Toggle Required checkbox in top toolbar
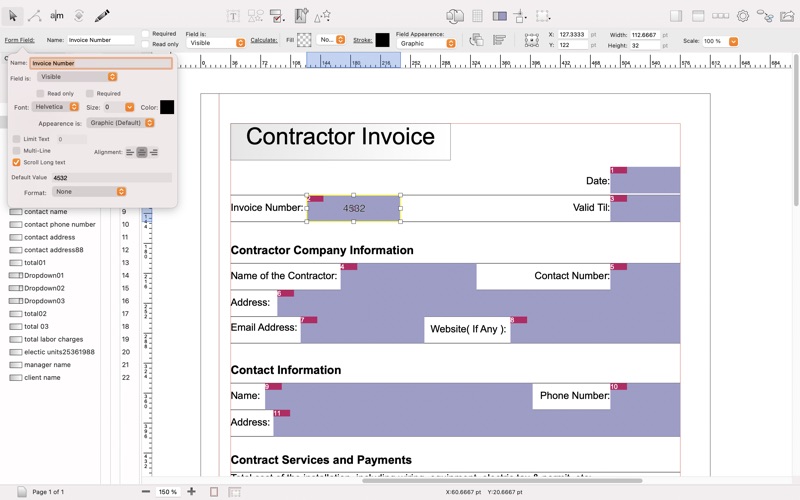Image resolution: width=800 pixels, height=500 pixels. point(145,34)
